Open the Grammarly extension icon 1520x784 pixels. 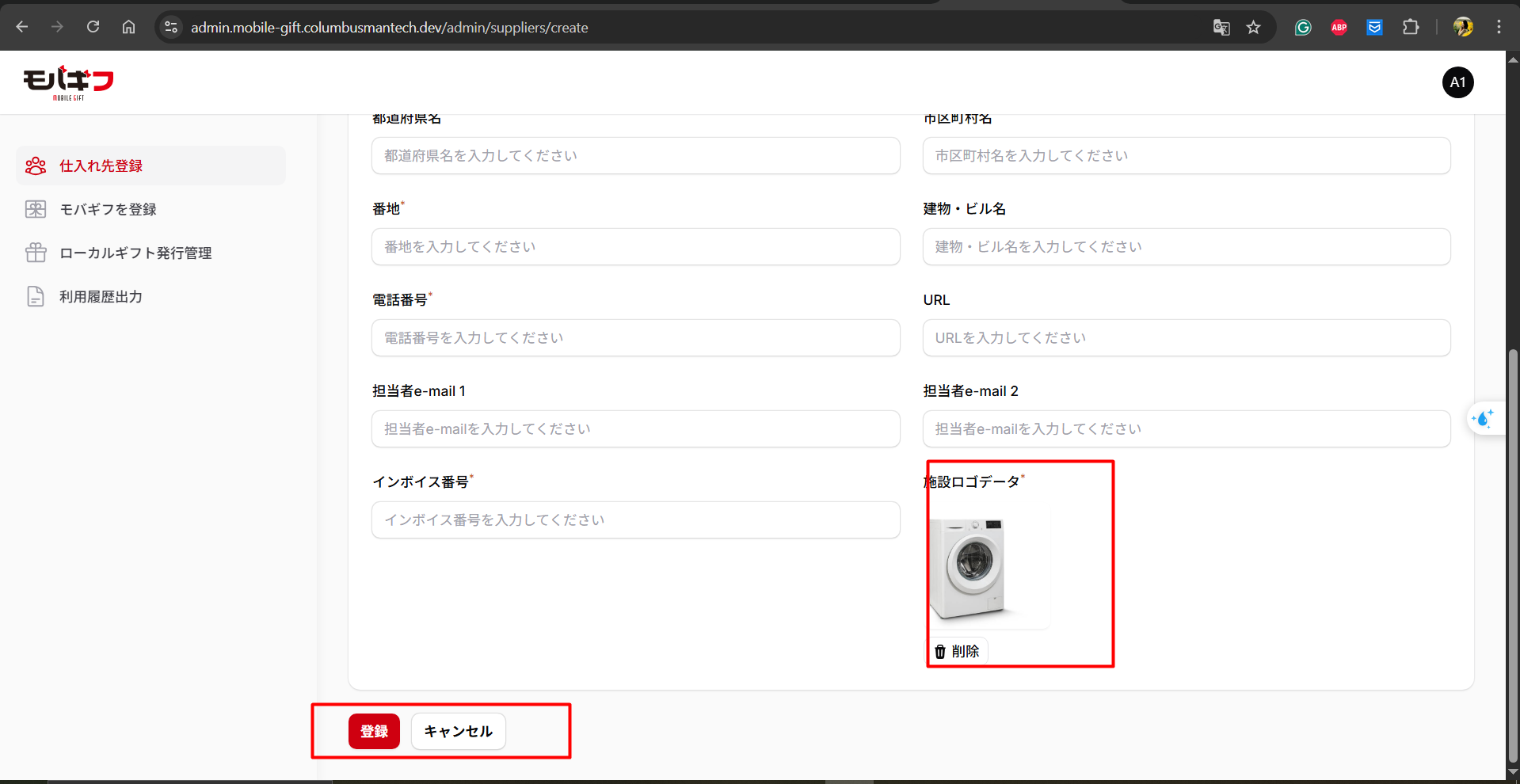[1303, 28]
